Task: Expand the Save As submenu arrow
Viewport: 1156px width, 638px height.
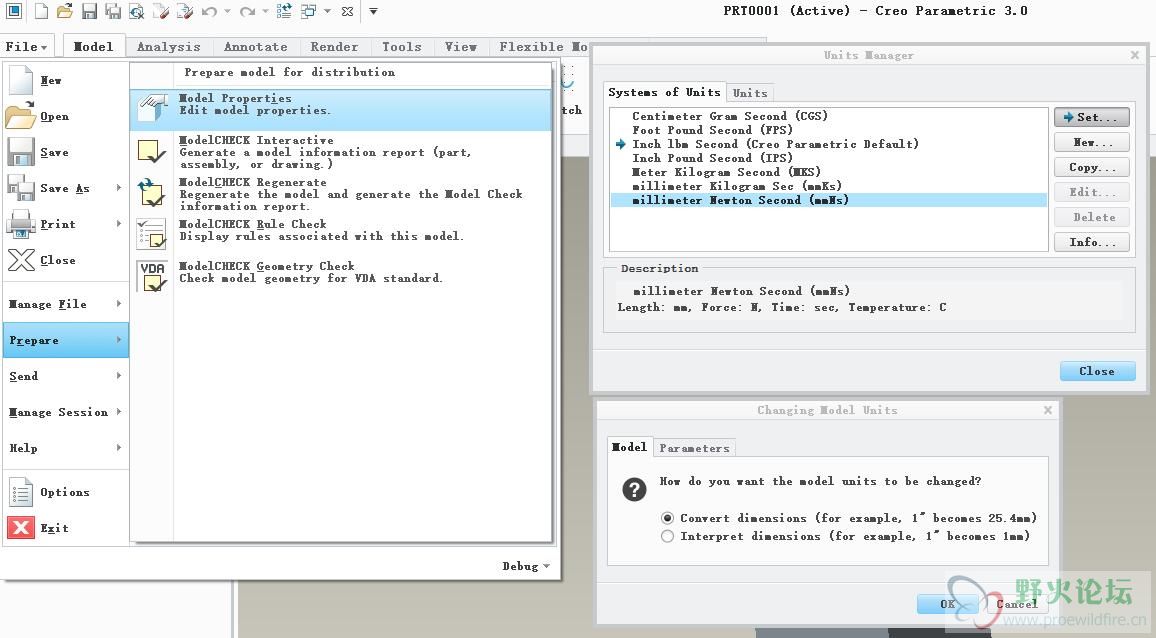Action: click(119, 188)
